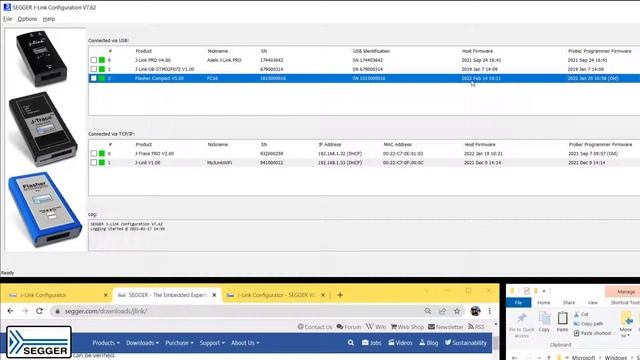The width and height of the screenshot is (640, 360).
Task: Click green status indicator of J-Link PRO V4.00
Action: pyautogui.click(x=102, y=60)
